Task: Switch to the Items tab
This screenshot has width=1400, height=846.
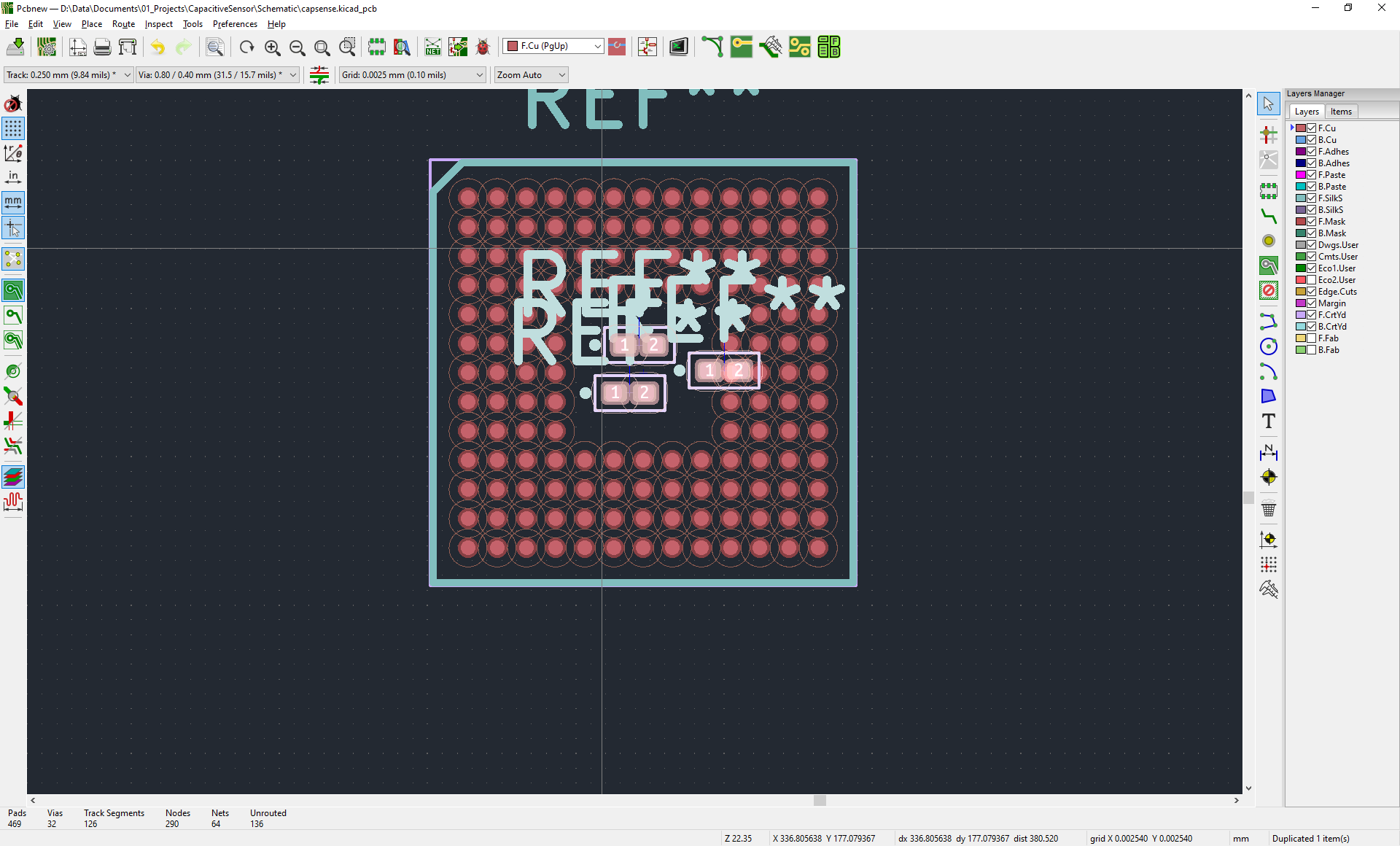Action: pyautogui.click(x=1341, y=112)
